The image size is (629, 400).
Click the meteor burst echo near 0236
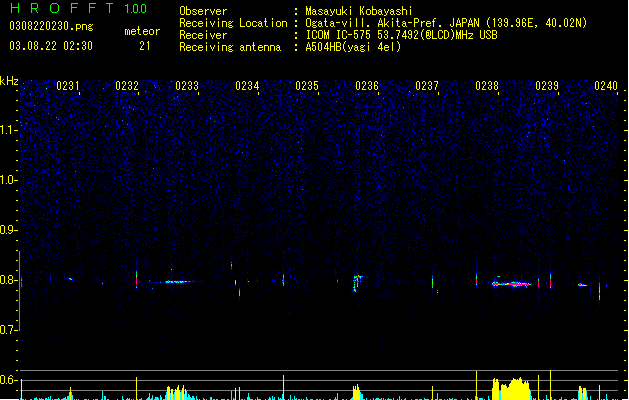coord(357,283)
